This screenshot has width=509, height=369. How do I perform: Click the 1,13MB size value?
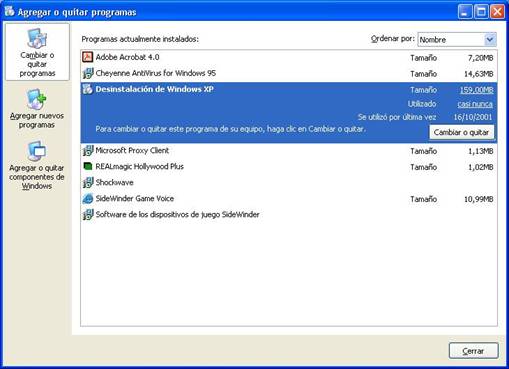coord(480,151)
